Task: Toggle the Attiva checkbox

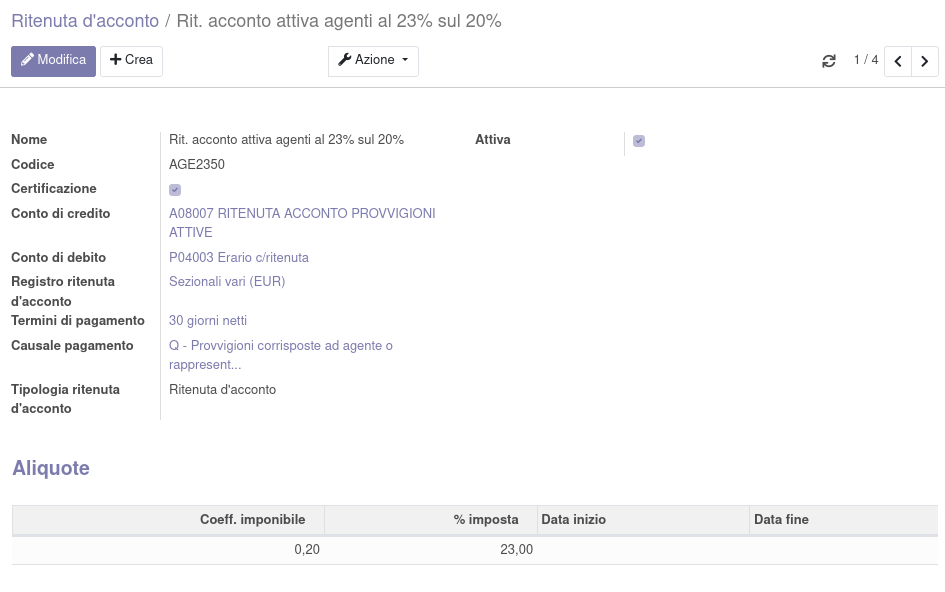Action: [639, 141]
